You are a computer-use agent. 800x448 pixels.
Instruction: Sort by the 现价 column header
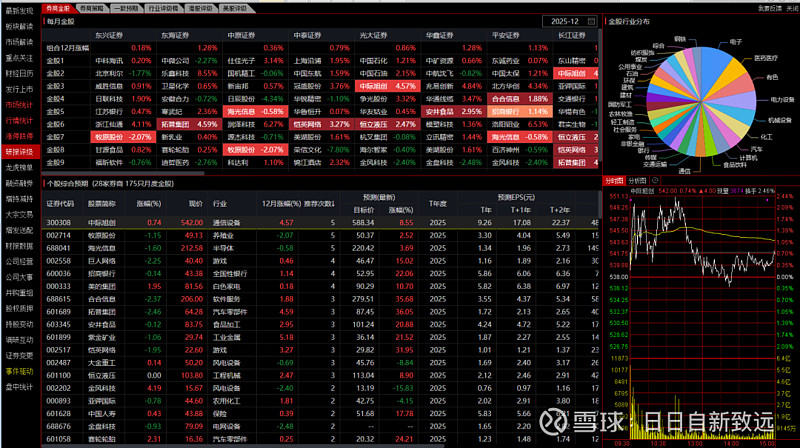pos(196,204)
